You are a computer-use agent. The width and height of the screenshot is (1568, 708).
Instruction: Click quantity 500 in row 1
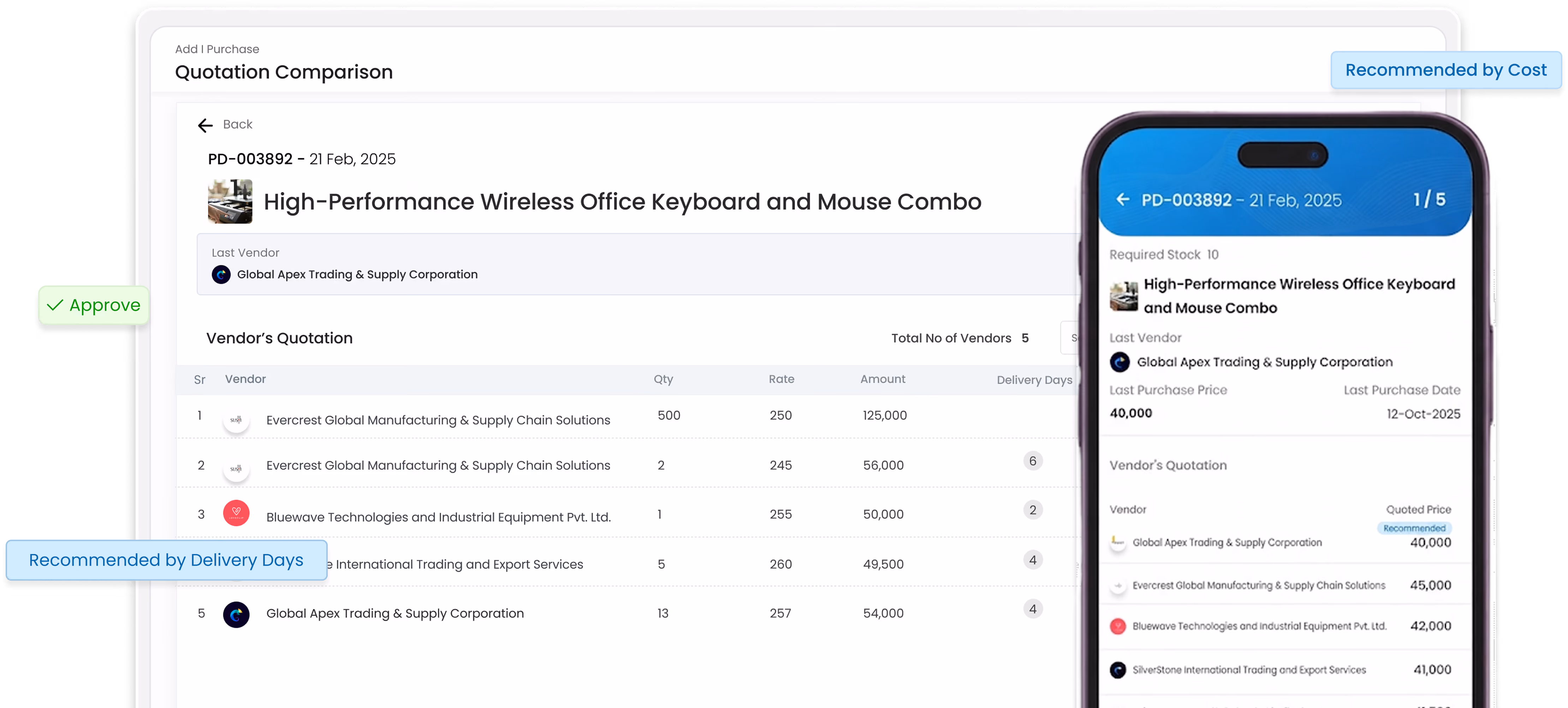(669, 415)
